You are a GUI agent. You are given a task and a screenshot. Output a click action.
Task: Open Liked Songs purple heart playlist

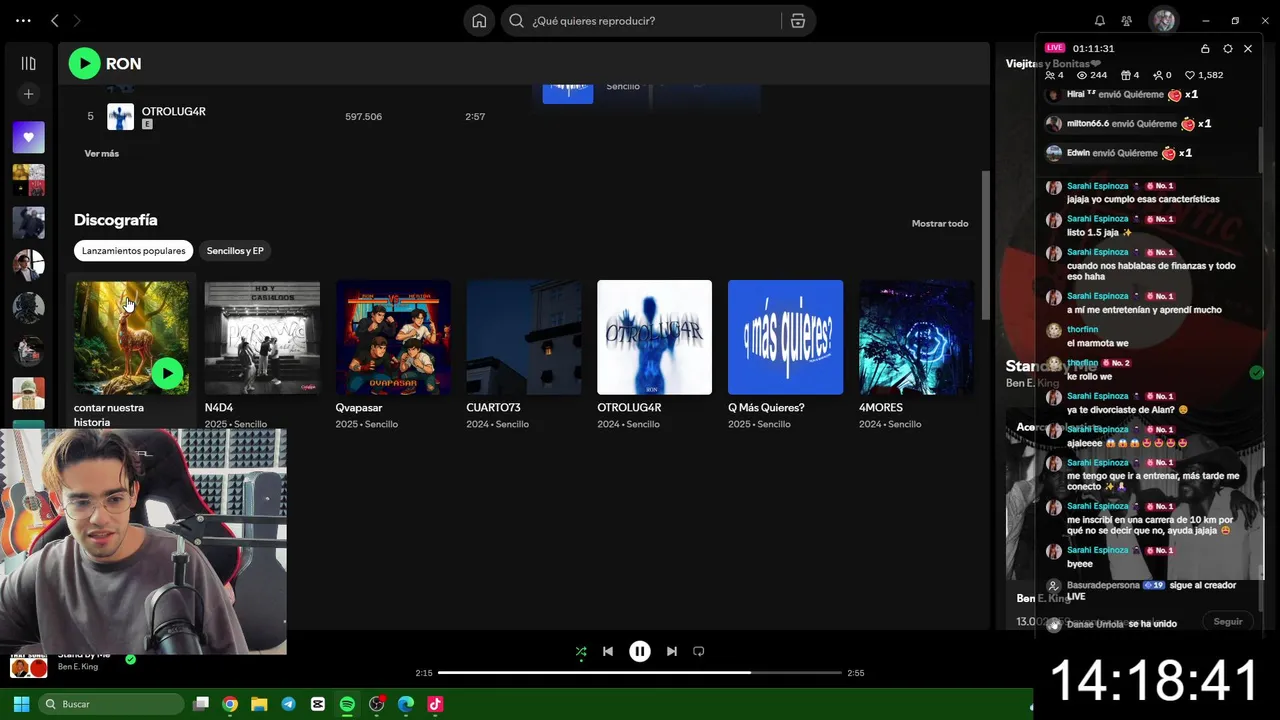[x=28, y=137]
